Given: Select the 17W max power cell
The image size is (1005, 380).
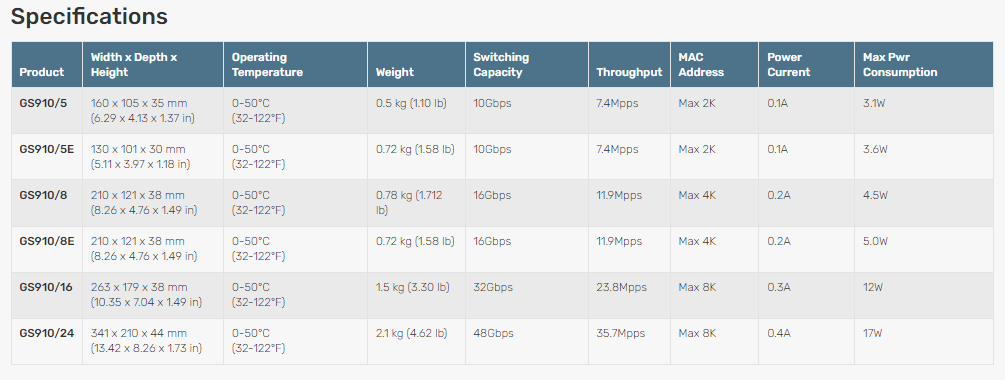Looking at the screenshot, I should click(873, 334).
